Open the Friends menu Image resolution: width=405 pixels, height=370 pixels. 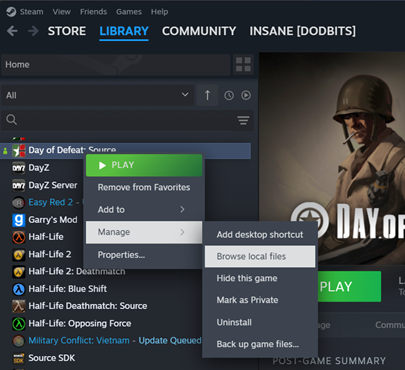[93, 12]
